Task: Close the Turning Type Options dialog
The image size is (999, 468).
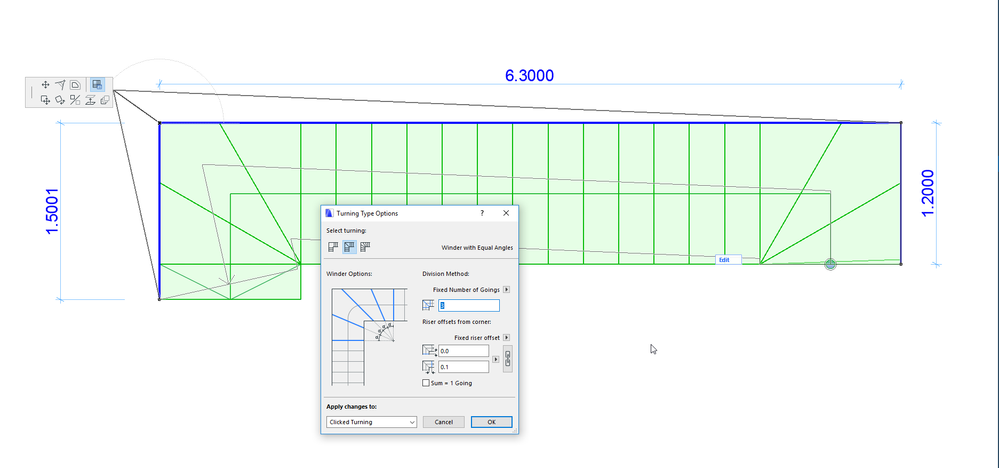Action: tap(506, 213)
